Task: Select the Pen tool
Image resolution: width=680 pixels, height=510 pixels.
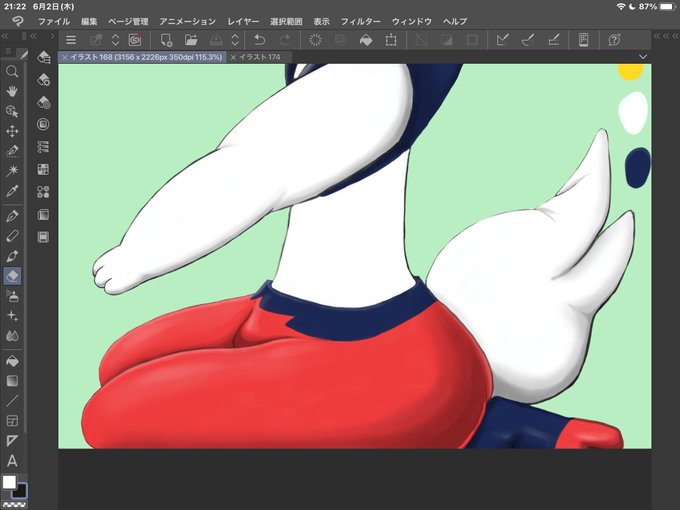Action: pos(12,216)
